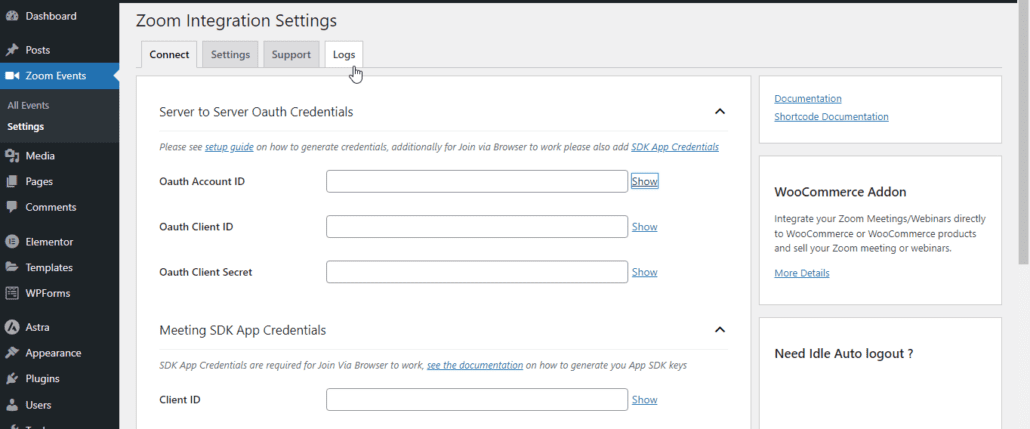The image size is (1030, 429).
Task: Show the Oauth Client Secret value
Action: click(644, 272)
